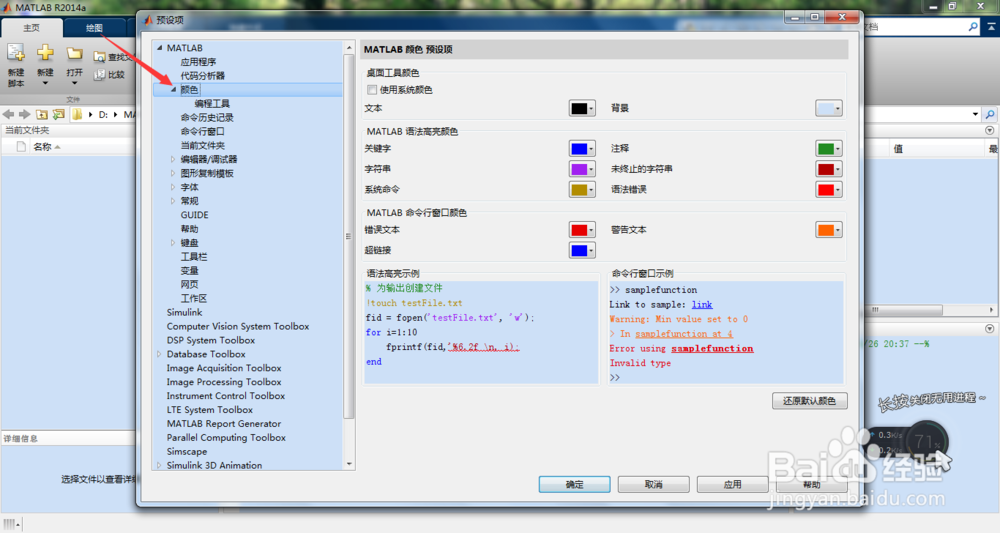Collapse the 颜色 tree node
The image size is (1000, 533).
pyautogui.click(x=173, y=90)
